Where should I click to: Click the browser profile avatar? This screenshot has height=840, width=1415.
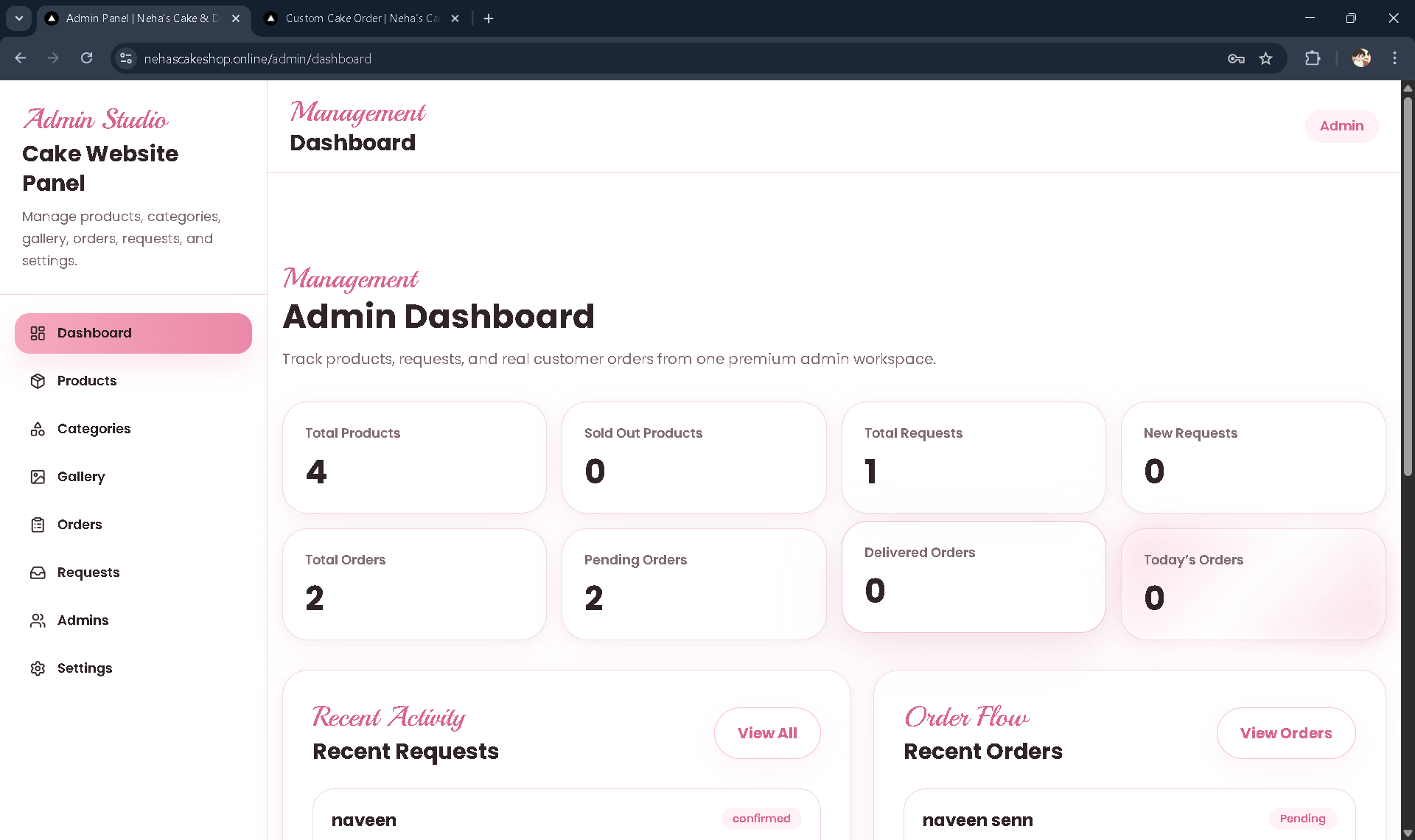click(1362, 58)
